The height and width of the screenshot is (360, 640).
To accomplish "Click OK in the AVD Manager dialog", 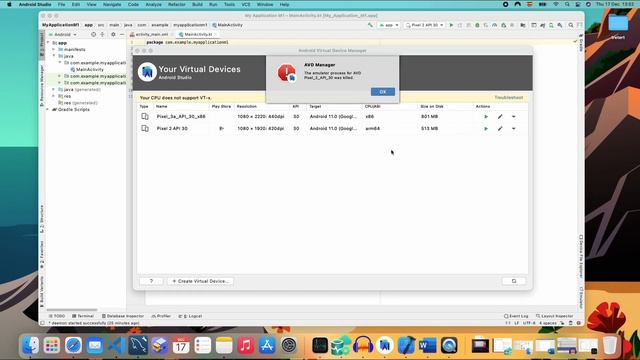I will click(x=382, y=92).
